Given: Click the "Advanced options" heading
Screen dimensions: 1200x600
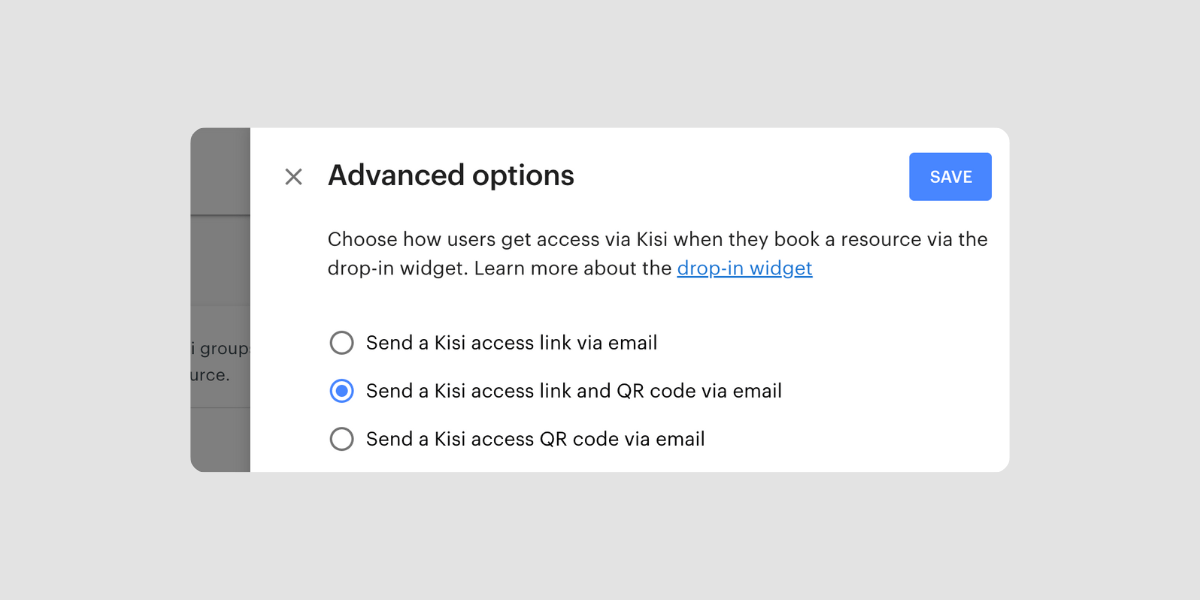Looking at the screenshot, I should [451, 176].
